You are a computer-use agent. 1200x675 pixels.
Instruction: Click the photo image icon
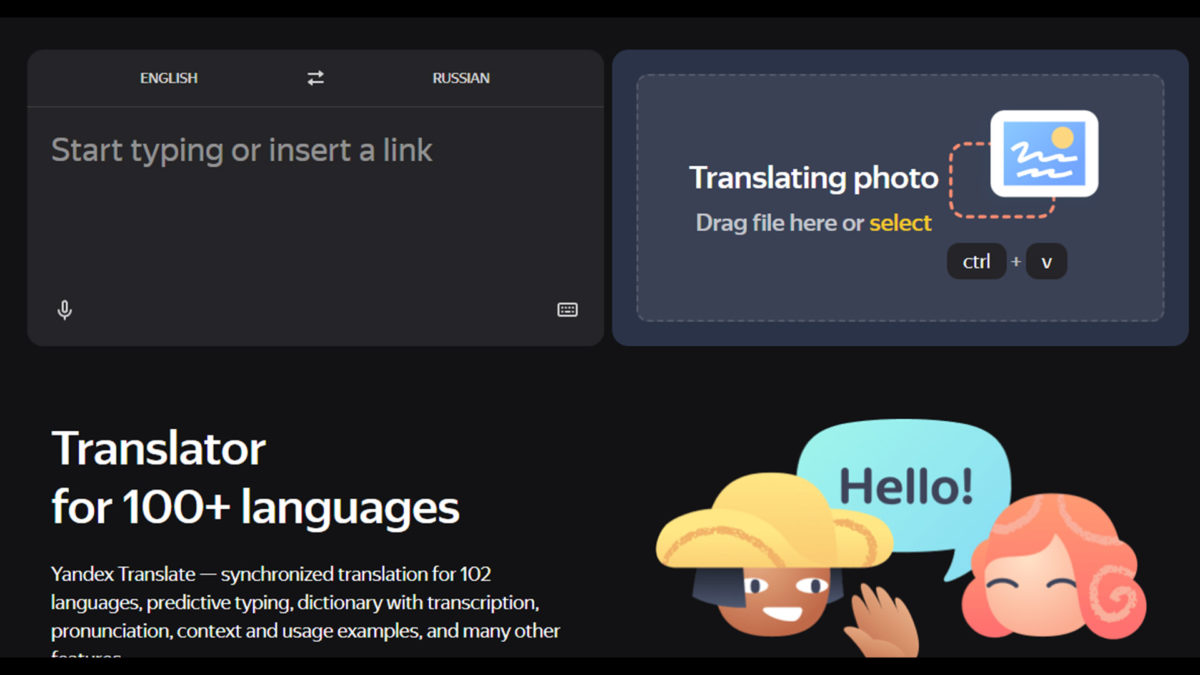coord(1044,153)
